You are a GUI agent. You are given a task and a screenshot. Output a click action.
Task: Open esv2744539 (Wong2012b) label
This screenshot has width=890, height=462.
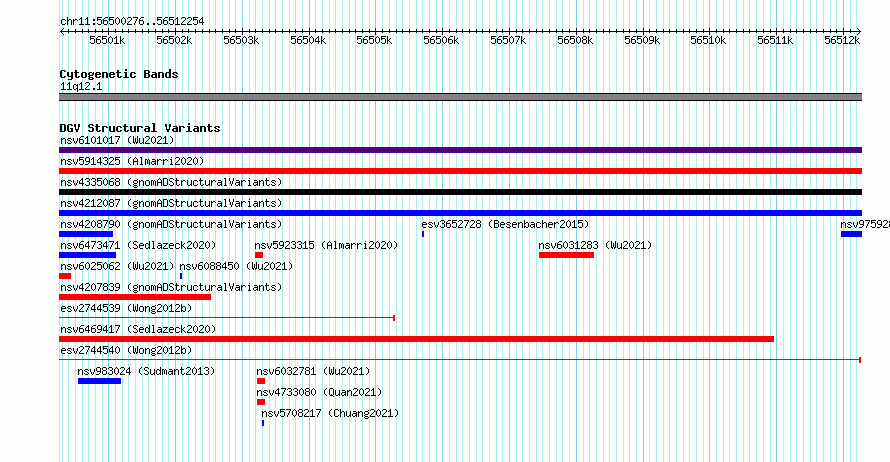(x=126, y=308)
